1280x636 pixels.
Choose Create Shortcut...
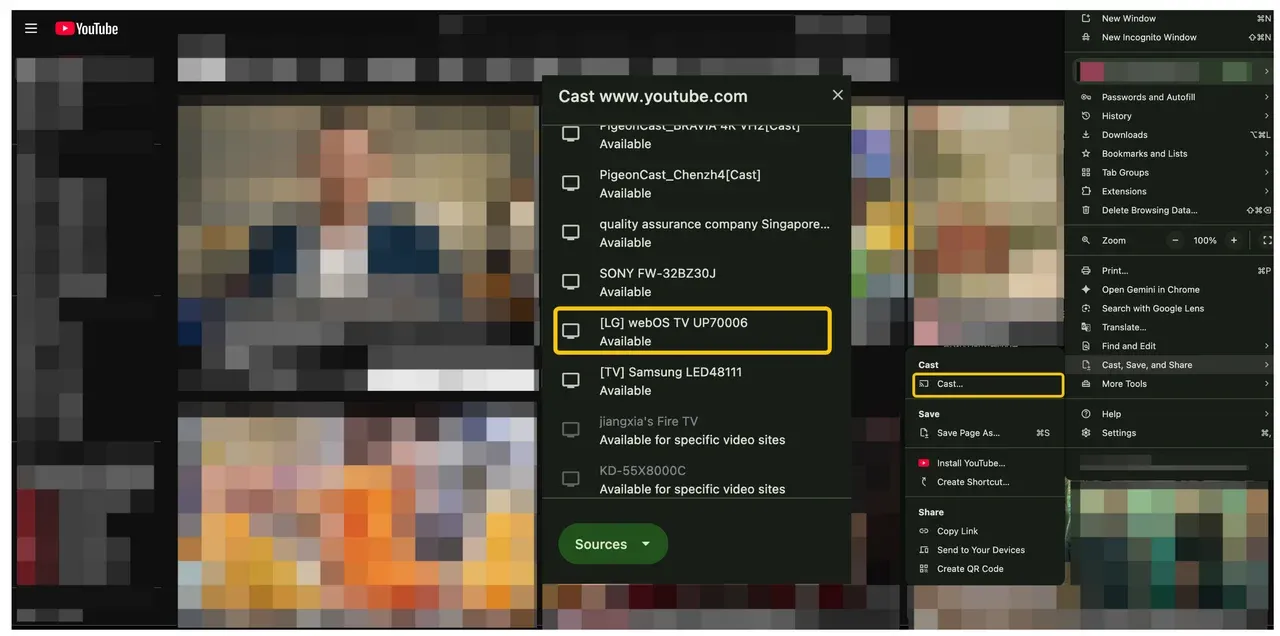(x=985, y=482)
